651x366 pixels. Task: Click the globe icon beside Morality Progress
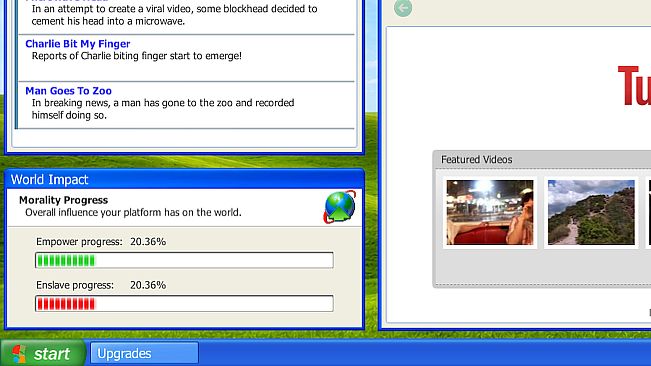coord(340,207)
